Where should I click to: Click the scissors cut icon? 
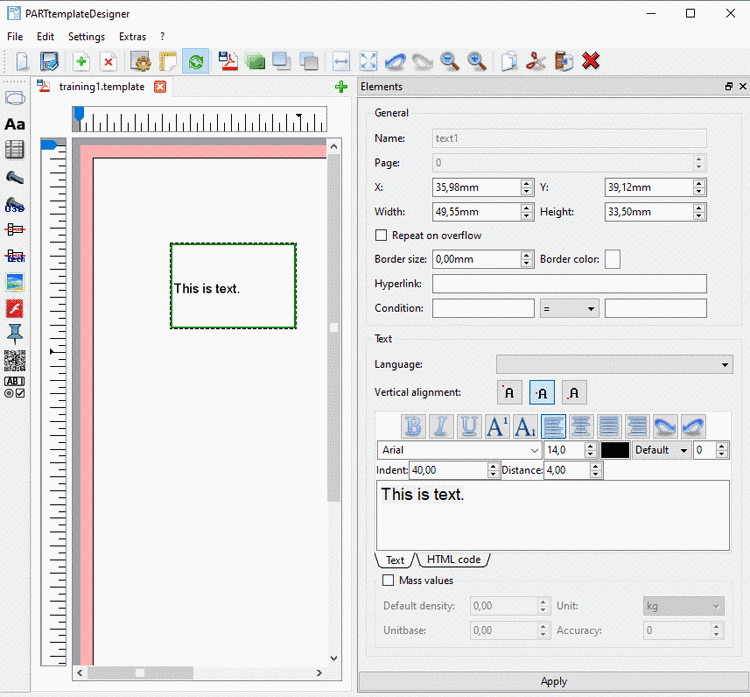(x=536, y=62)
